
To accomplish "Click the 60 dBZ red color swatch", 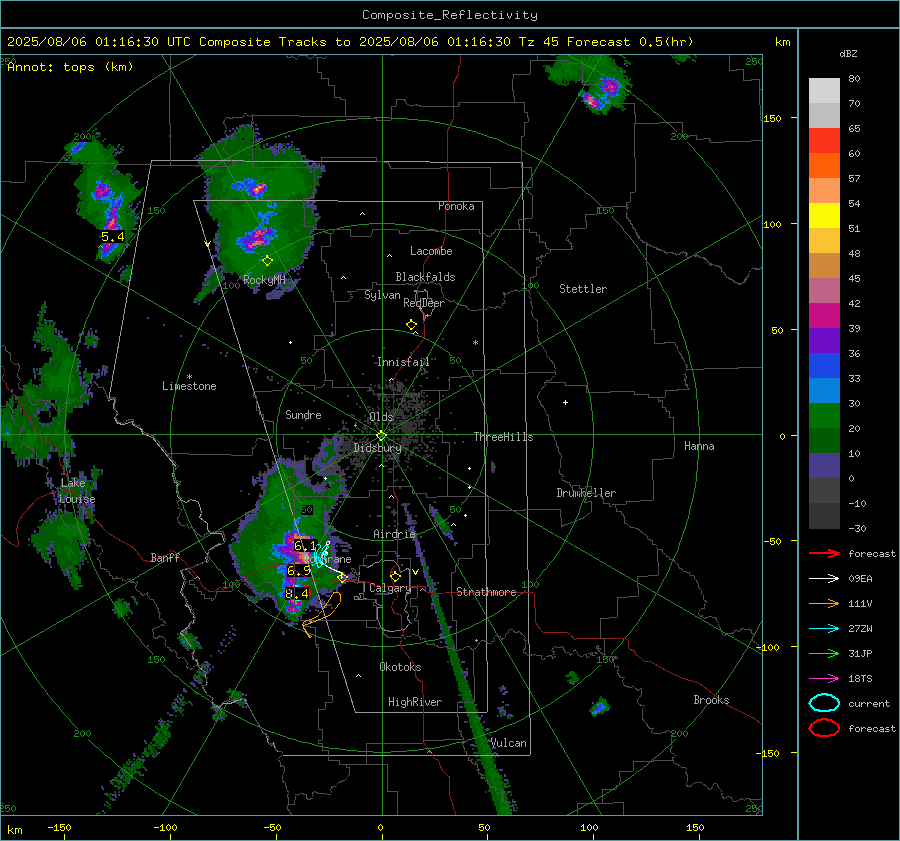I will tap(824, 140).
